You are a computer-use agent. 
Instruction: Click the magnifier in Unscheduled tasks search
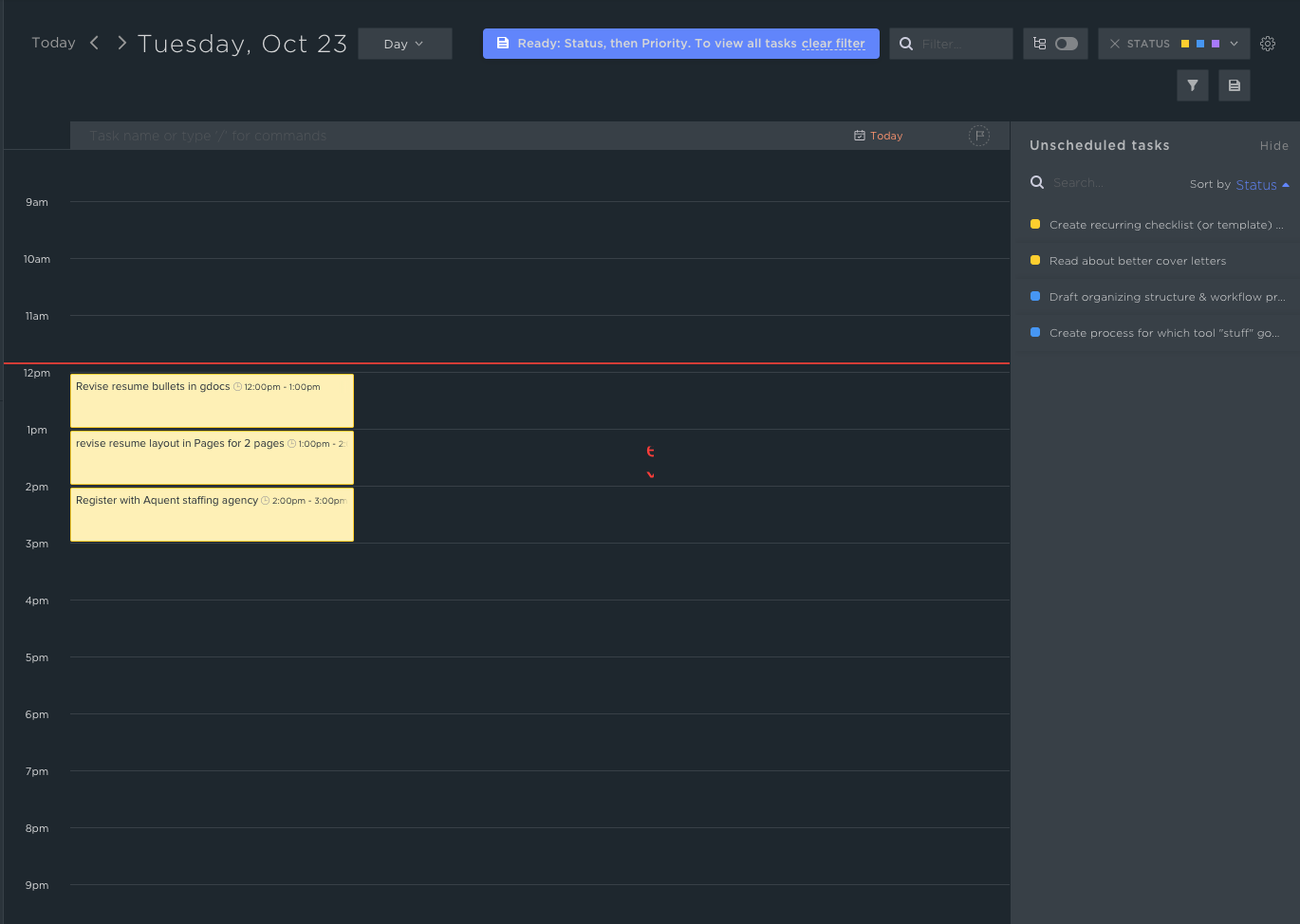tap(1037, 182)
